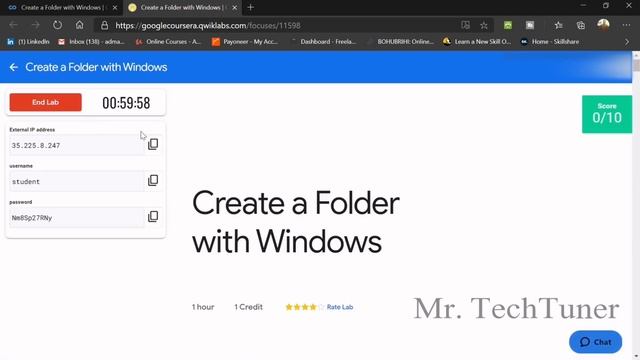Open browser settings and more menu

click(x=626, y=25)
